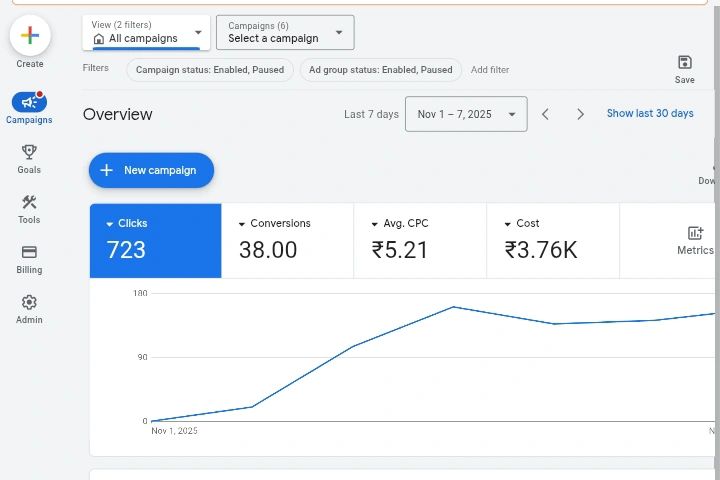Go to next date range arrow

click(x=580, y=114)
